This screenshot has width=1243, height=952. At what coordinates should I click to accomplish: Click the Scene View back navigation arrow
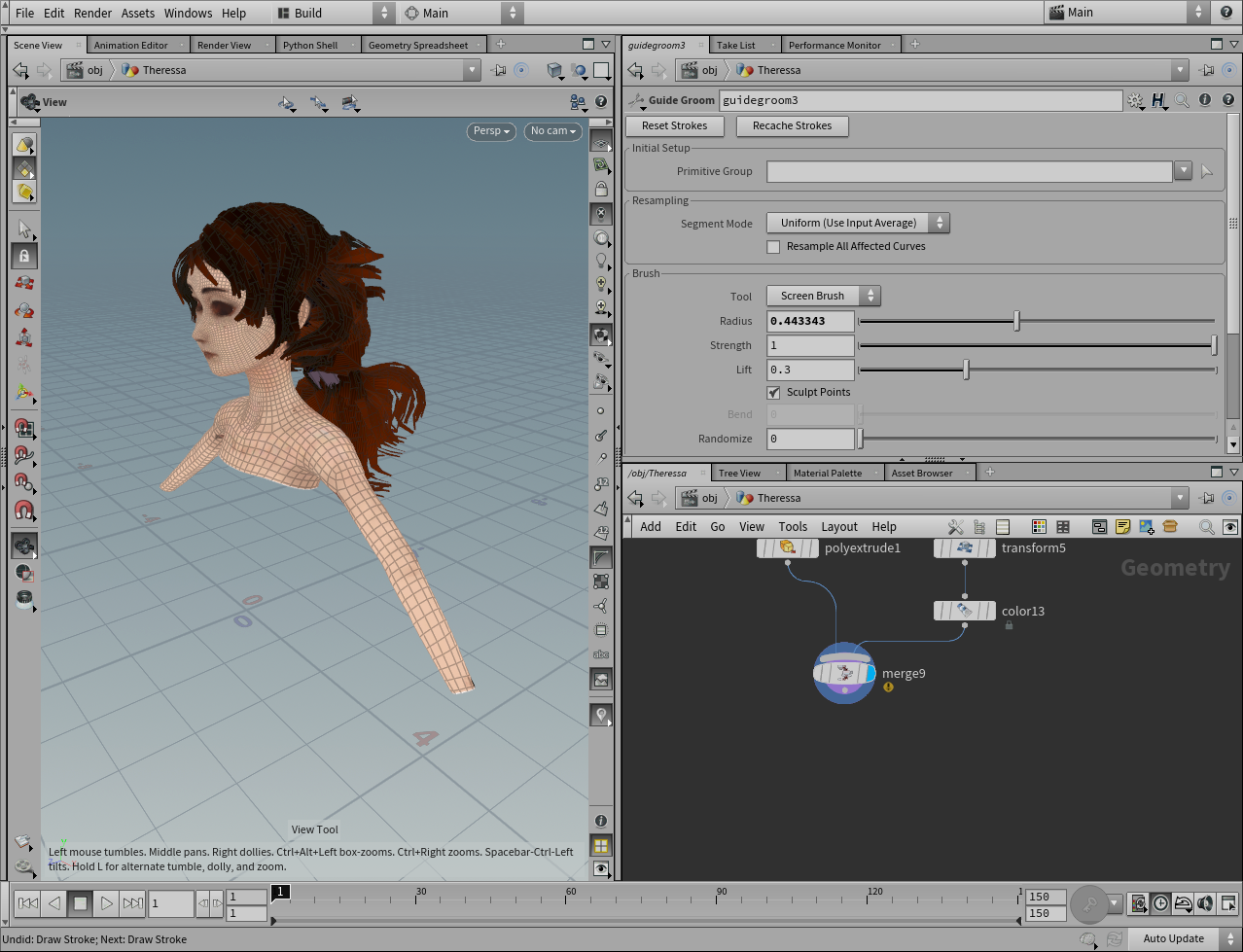[x=20, y=70]
